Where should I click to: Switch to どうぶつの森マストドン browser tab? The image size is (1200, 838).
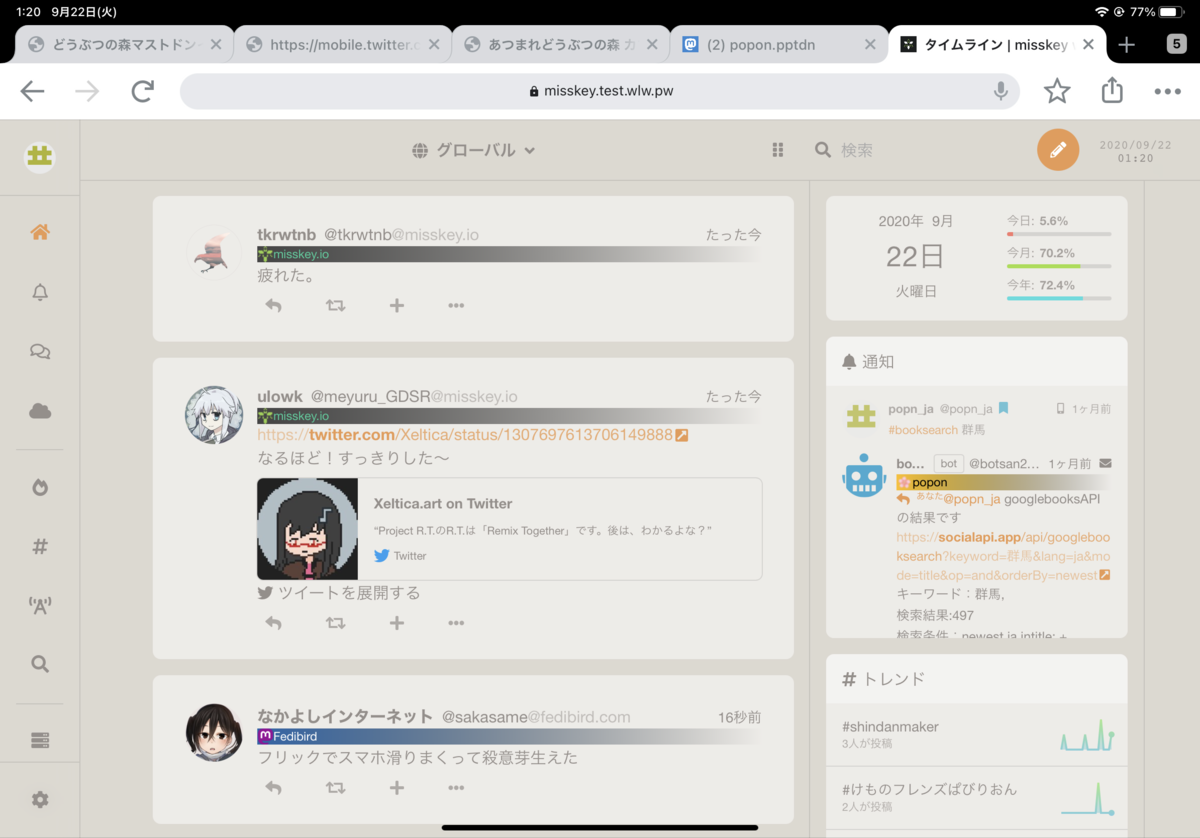(125, 44)
